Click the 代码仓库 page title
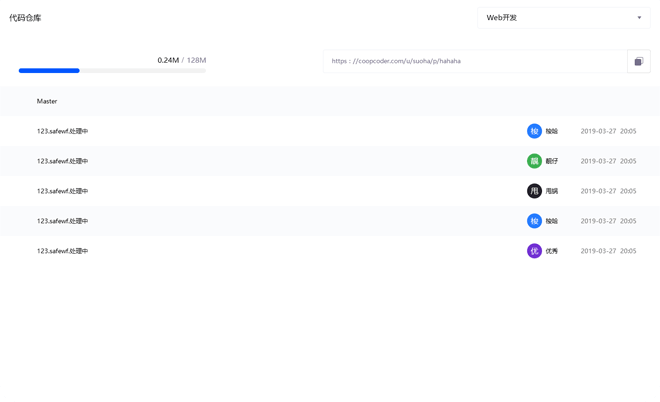This screenshot has height=402, width=660. pyautogui.click(x=25, y=18)
